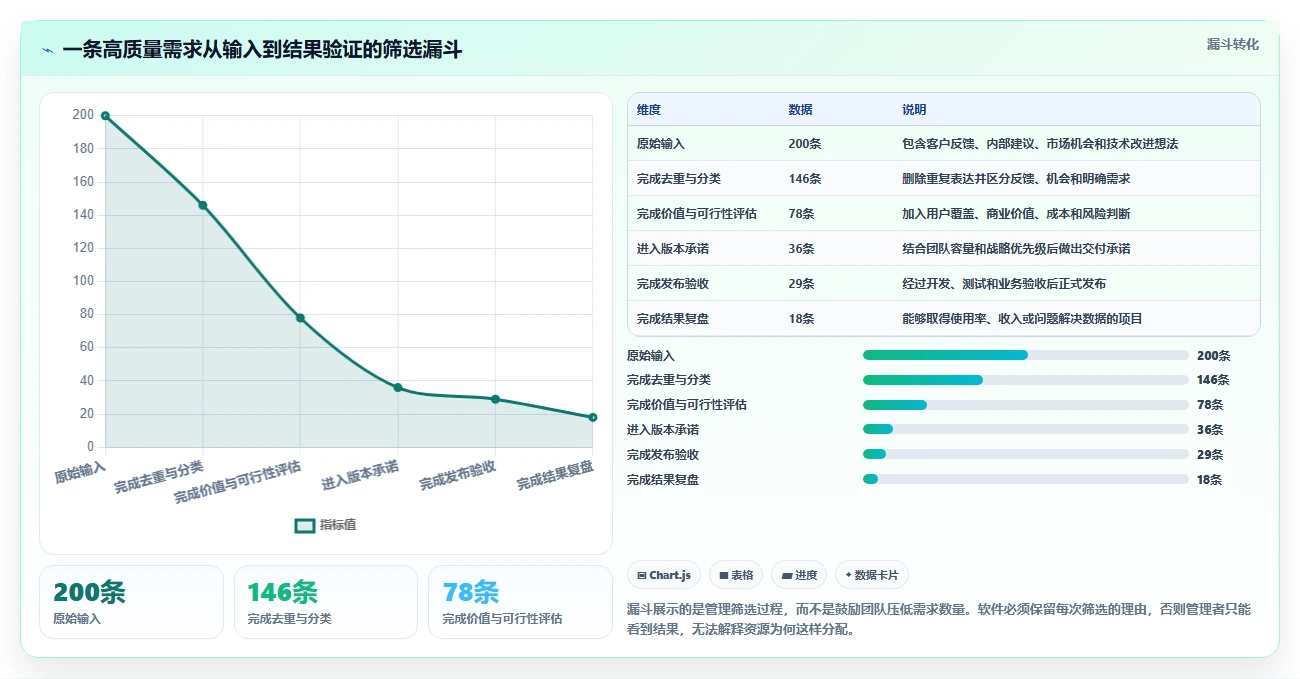Click the 数据 column header
Screen dimensions: 1300x679
pos(837,110)
